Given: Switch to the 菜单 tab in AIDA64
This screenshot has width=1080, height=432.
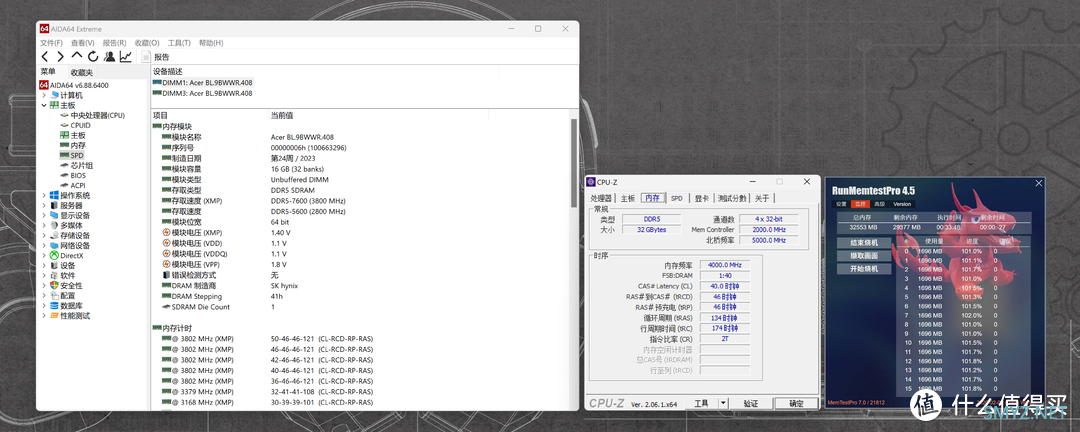Looking at the screenshot, I should [x=48, y=72].
